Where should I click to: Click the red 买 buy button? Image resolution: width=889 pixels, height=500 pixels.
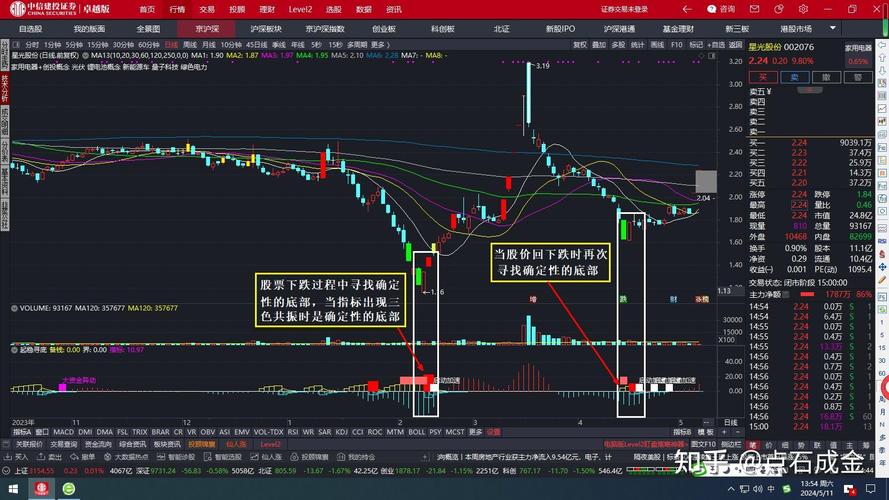763,77
